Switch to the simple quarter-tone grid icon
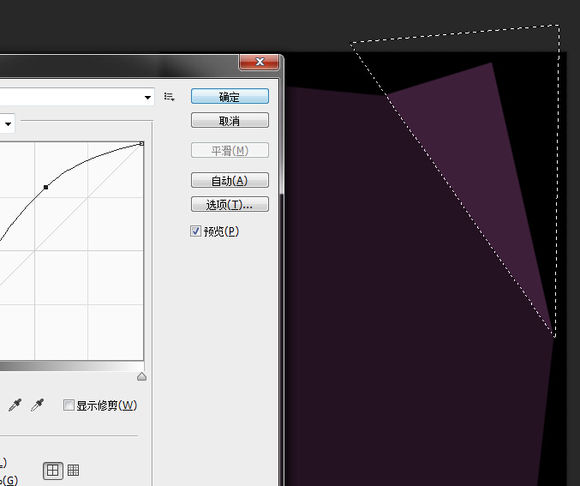The width and height of the screenshot is (580, 486). pyautogui.click(x=53, y=470)
